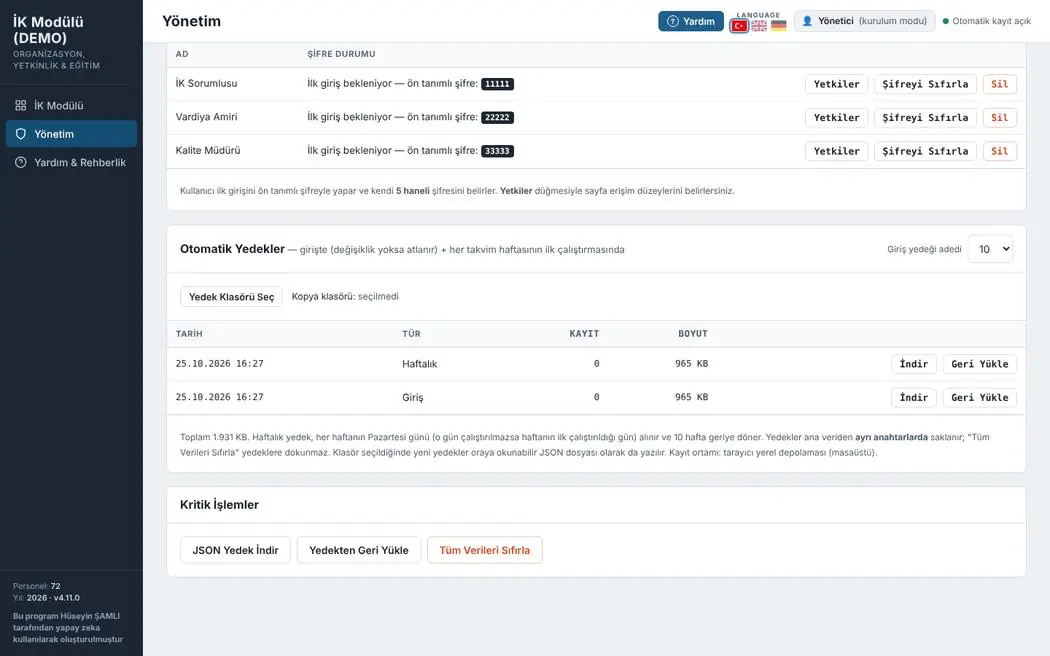Open the Yönetici (kurulum modu) account button

coord(865,21)
